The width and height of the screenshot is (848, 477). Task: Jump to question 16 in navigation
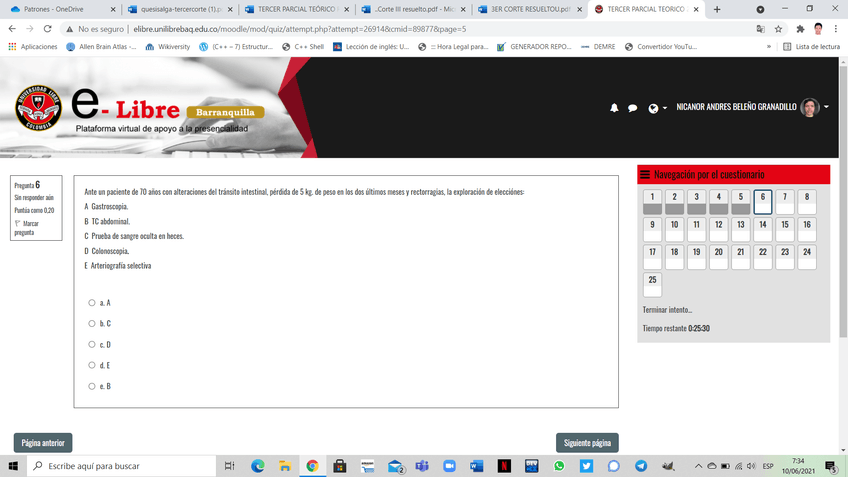click(806, 229)
